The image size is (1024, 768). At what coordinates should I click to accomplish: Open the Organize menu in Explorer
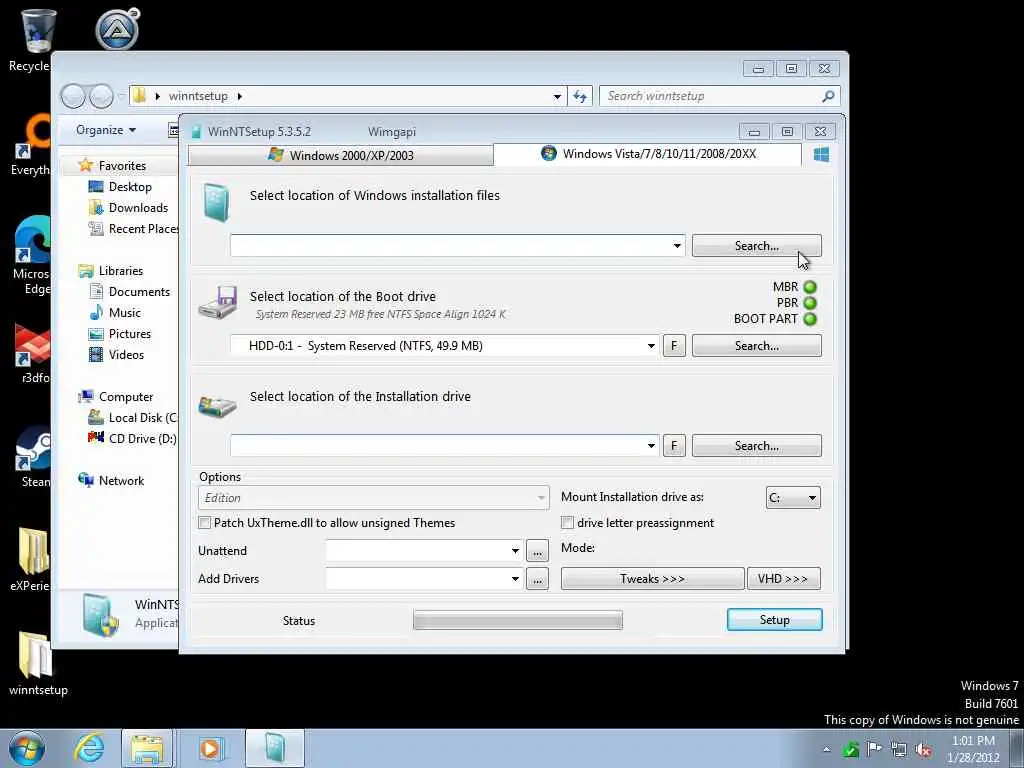click(106, 130)
